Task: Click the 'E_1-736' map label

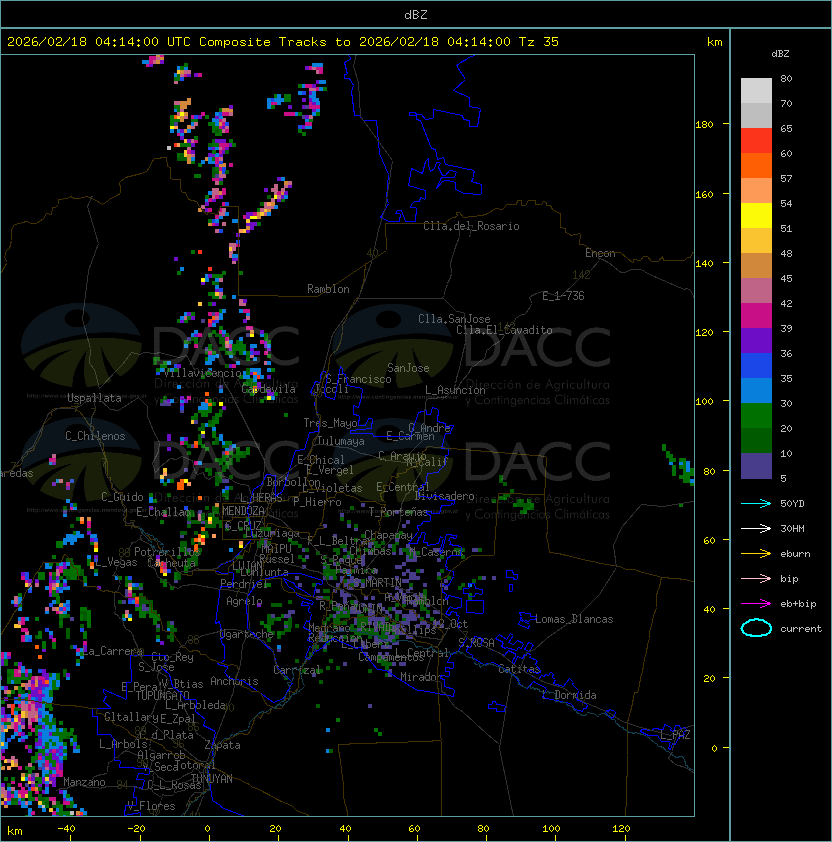Action: [563, 296]
